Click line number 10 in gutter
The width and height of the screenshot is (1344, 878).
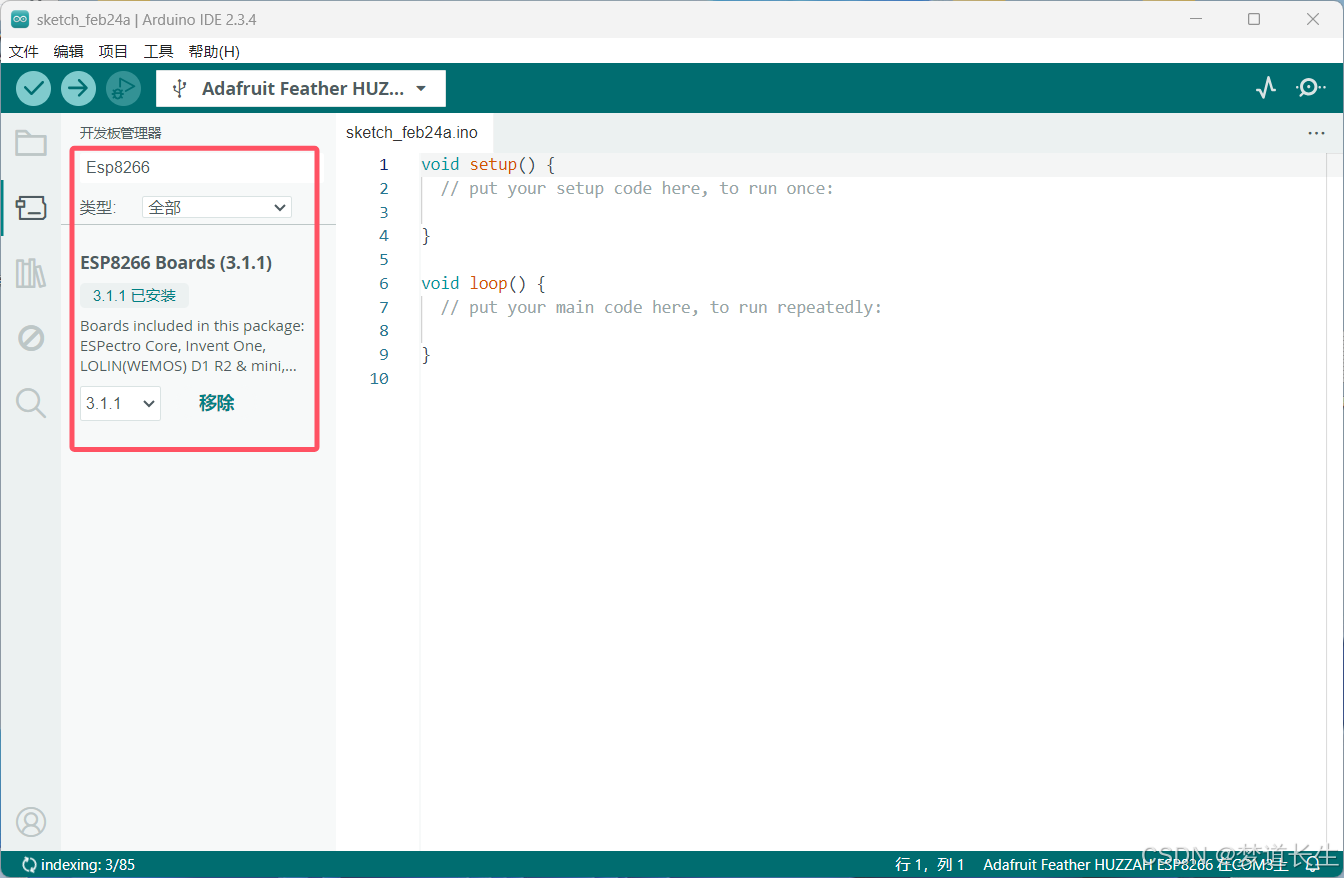tap(379, 378)
